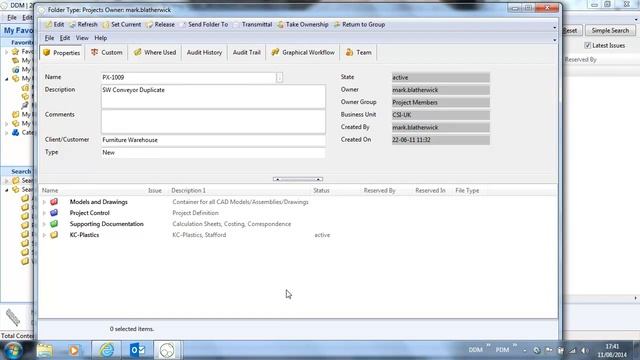
Task: Select the Supporting Documentation row name
Action: (x=107, y=224)
